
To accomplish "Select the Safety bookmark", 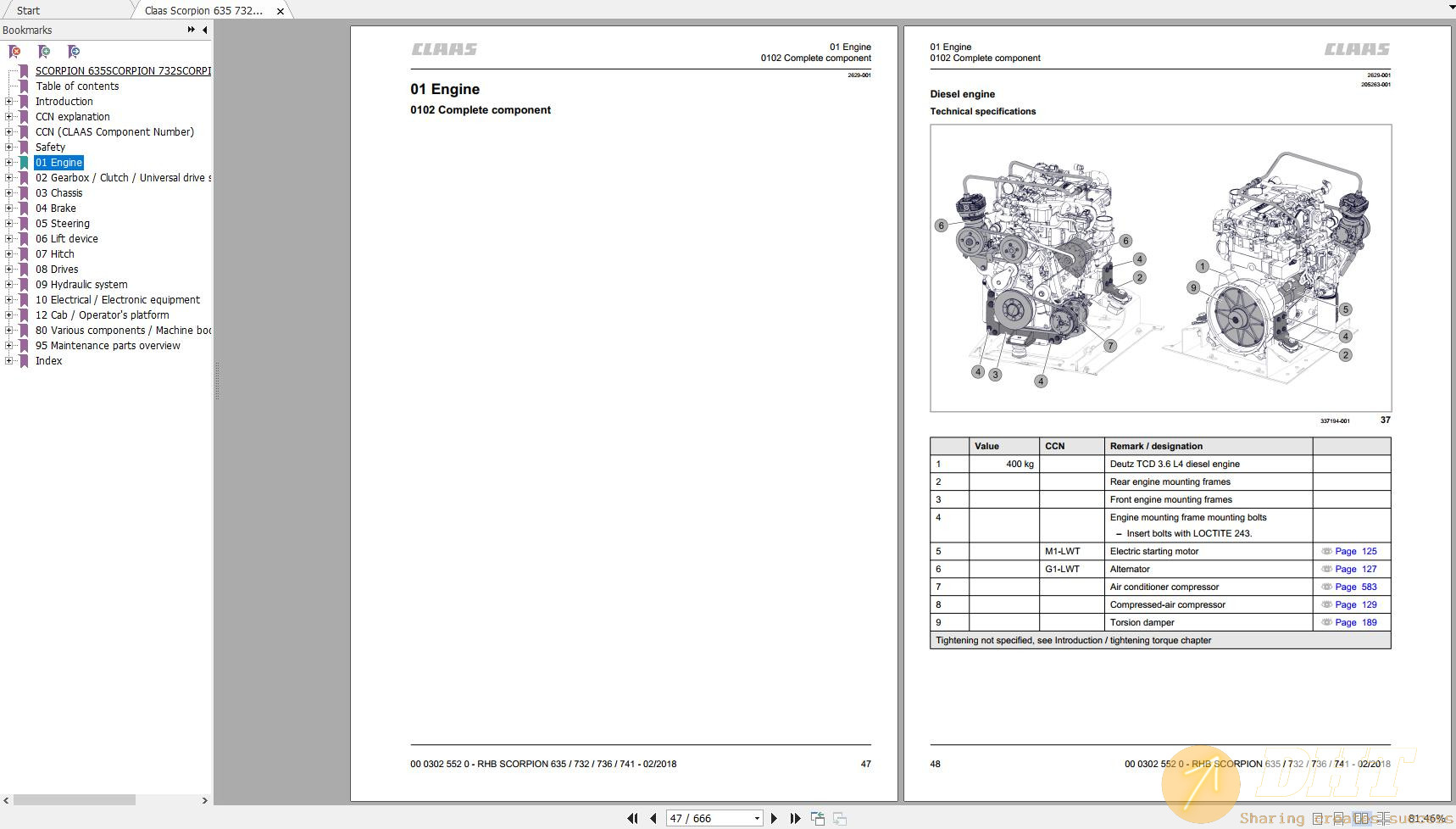I will click(50, 147).
